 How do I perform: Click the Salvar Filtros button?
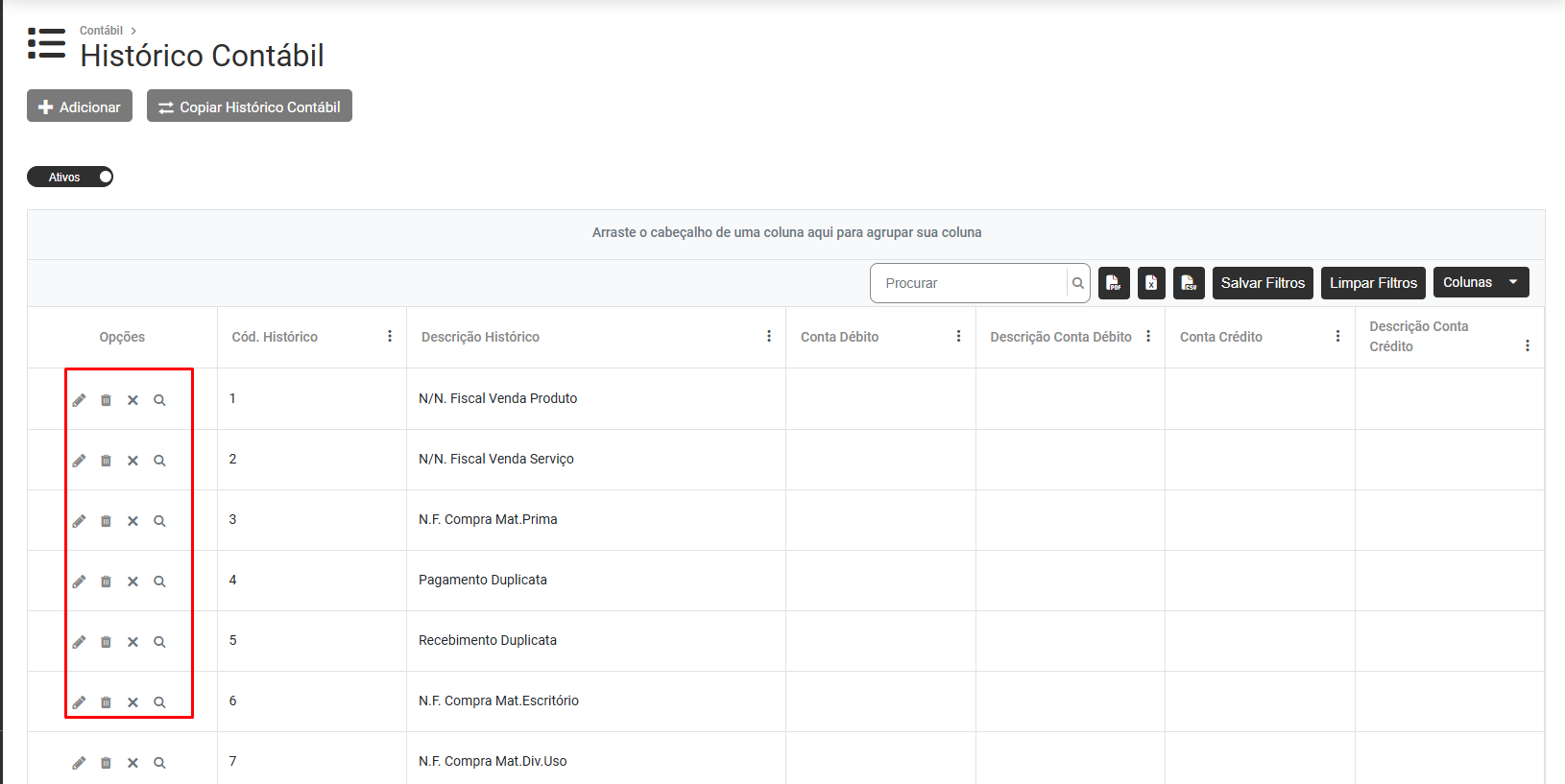pyautogui.click(x=1263, y=283)
